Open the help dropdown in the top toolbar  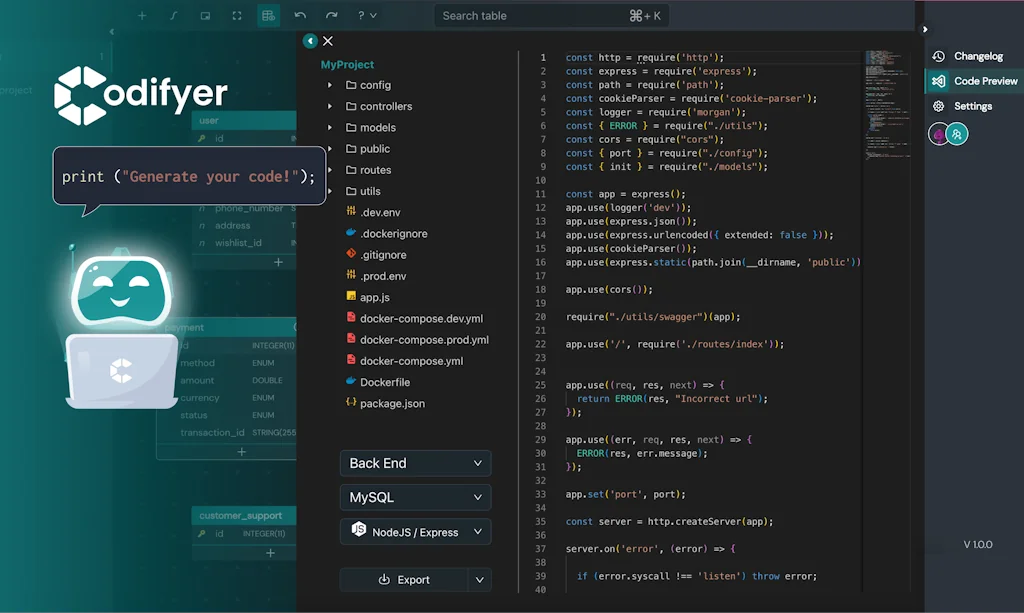point(365,15)
